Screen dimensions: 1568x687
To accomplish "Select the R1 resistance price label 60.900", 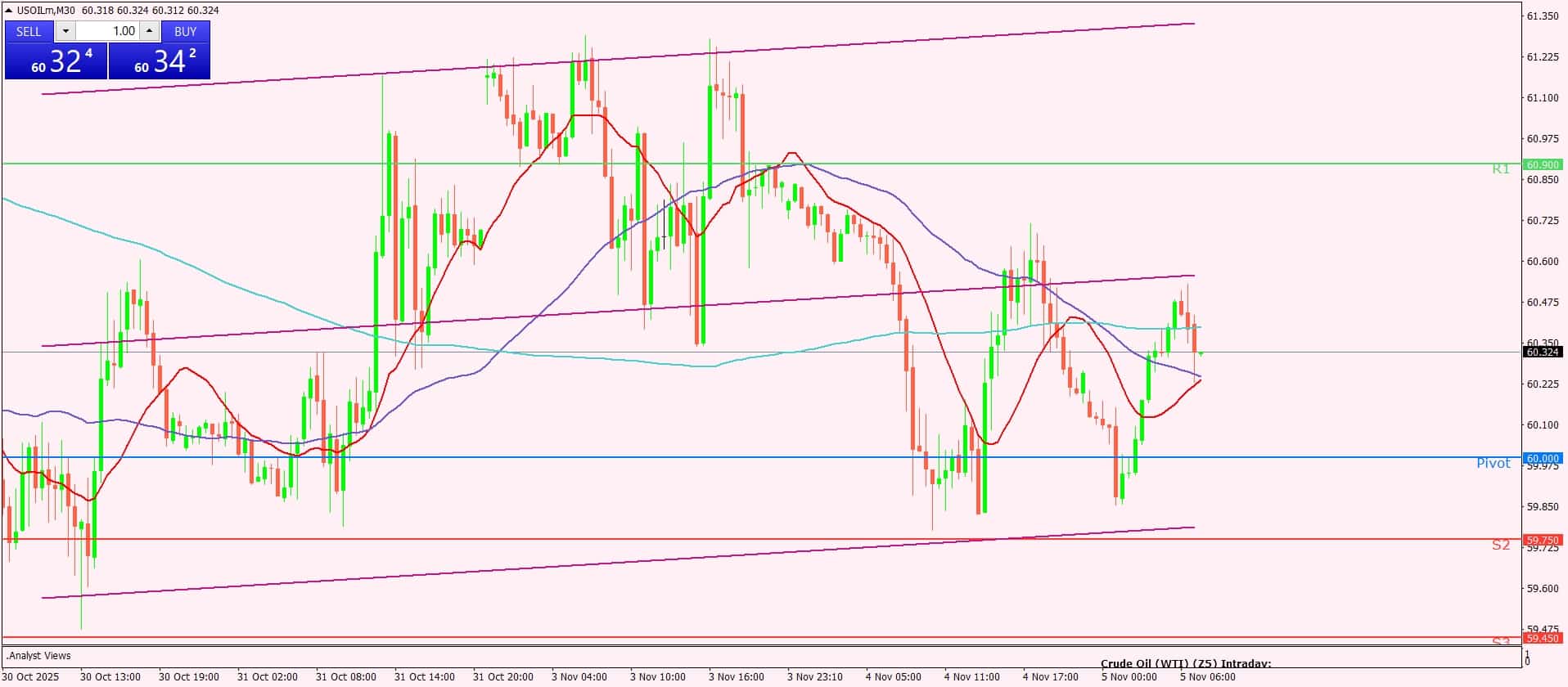I will click(1542, 164).
